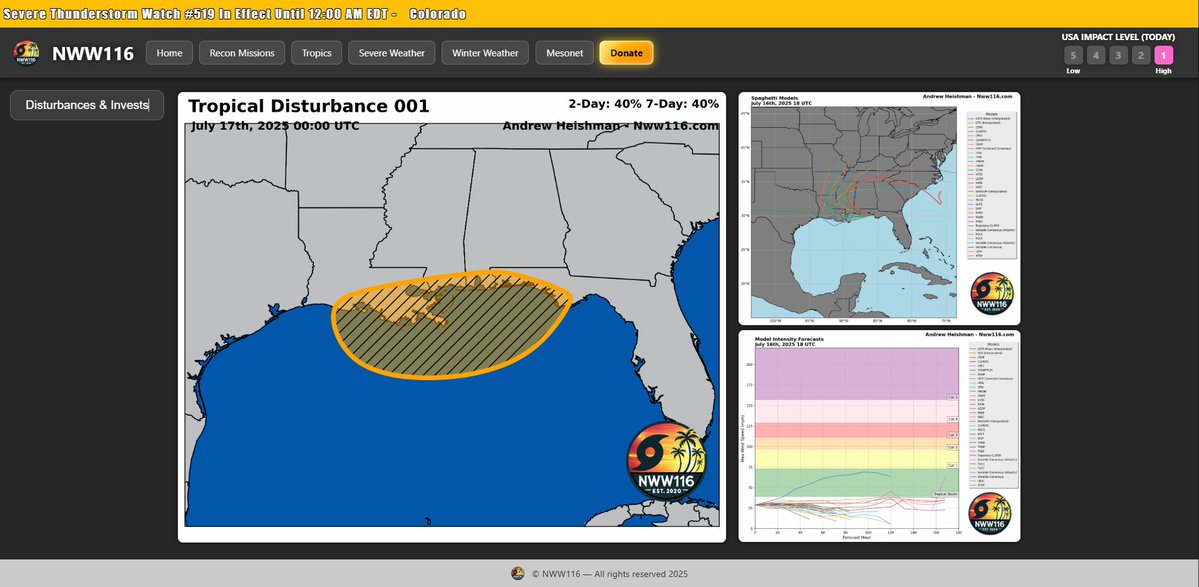This screenshot has height=587, width=1199.
Task: Open the Severe Weather section
Action: 392,53
